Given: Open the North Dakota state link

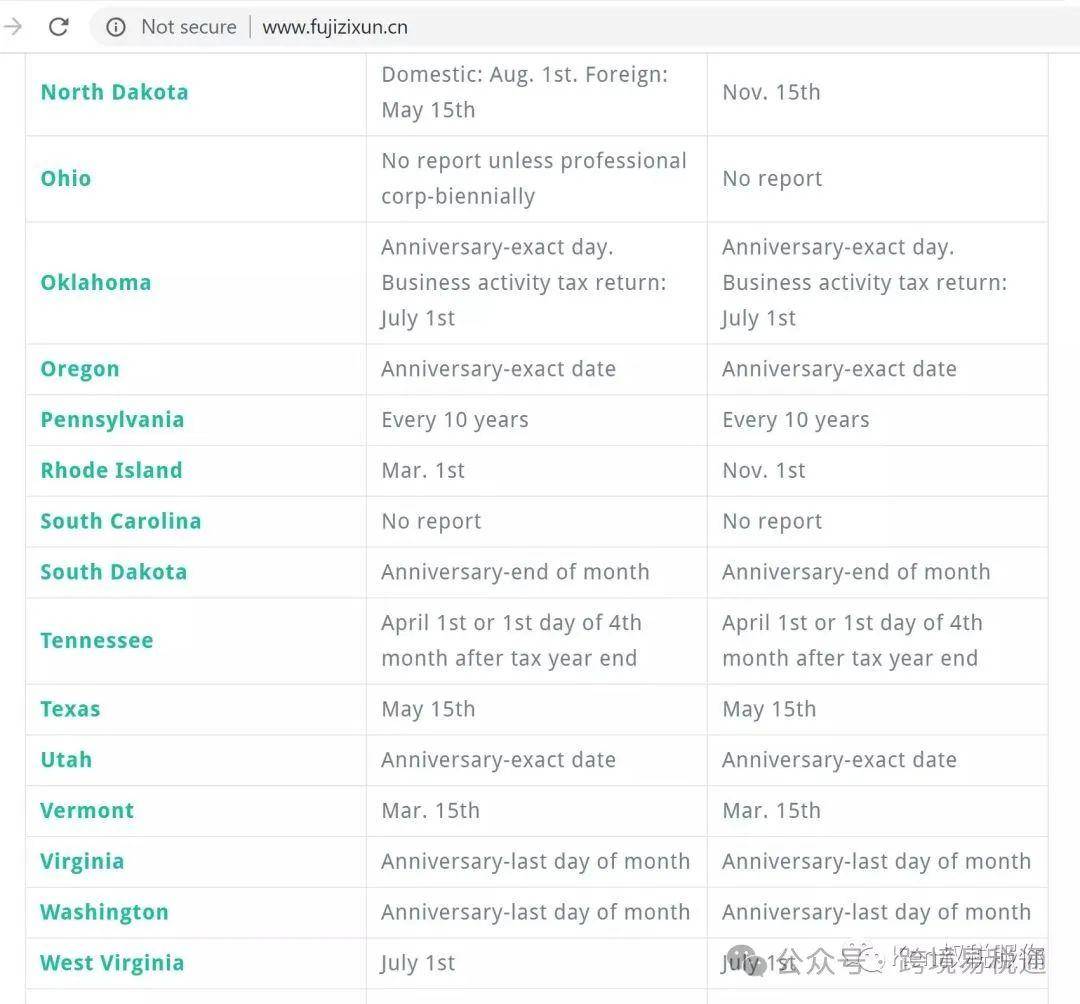Looking at the screenshot, I should [x=114, y=92].
